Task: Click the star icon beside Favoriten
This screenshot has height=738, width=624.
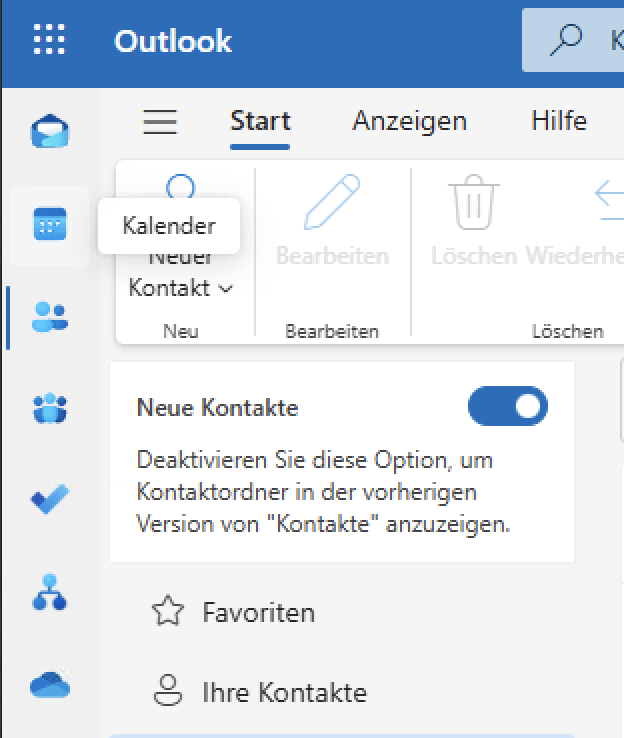Action: click(168, 611)
